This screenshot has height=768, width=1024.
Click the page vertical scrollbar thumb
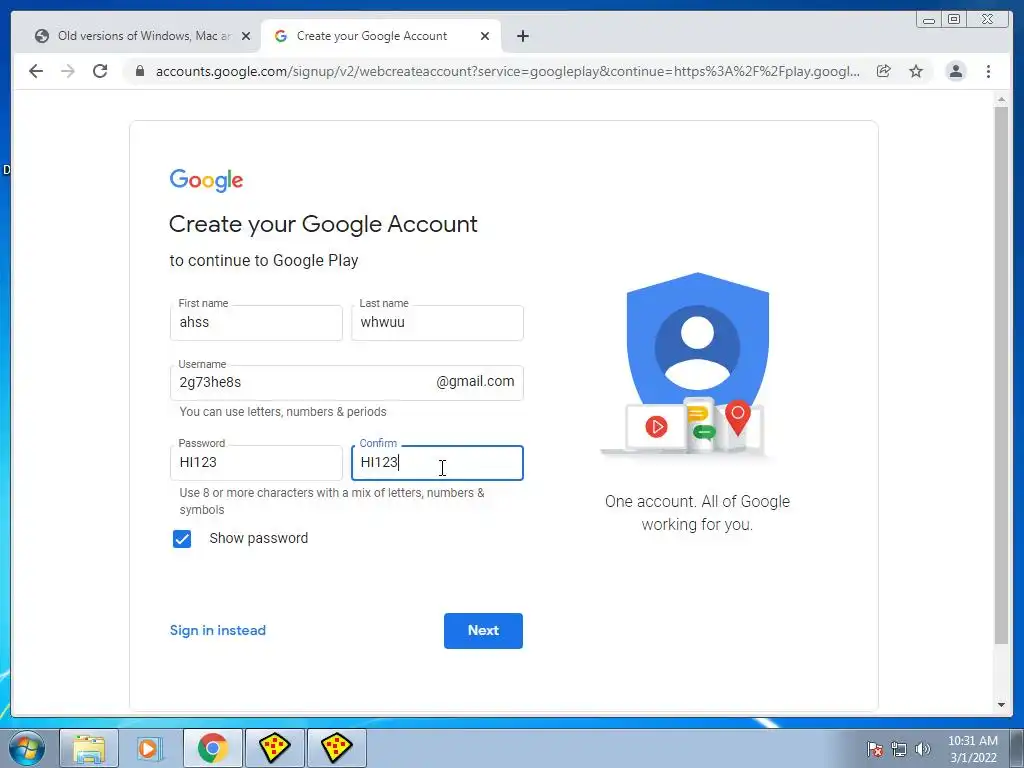point(1001,376)
